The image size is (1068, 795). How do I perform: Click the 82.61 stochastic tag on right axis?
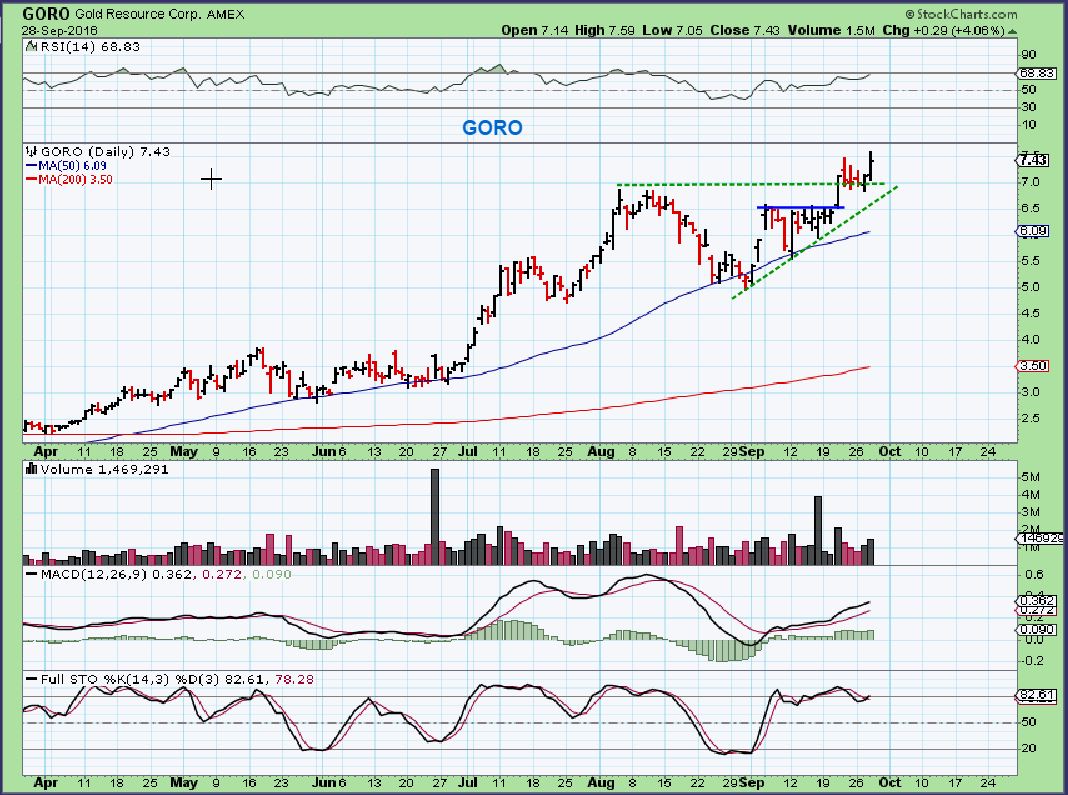point(1037,696)
